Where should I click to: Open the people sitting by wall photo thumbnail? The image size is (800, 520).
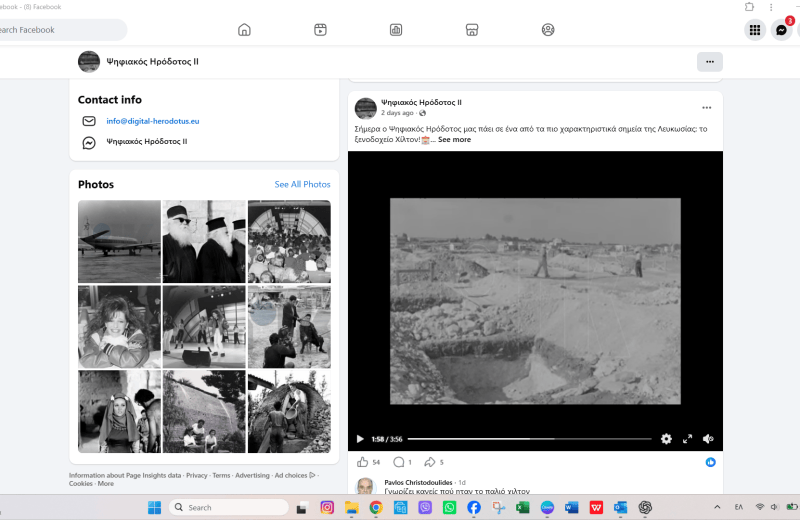point(204,412)
